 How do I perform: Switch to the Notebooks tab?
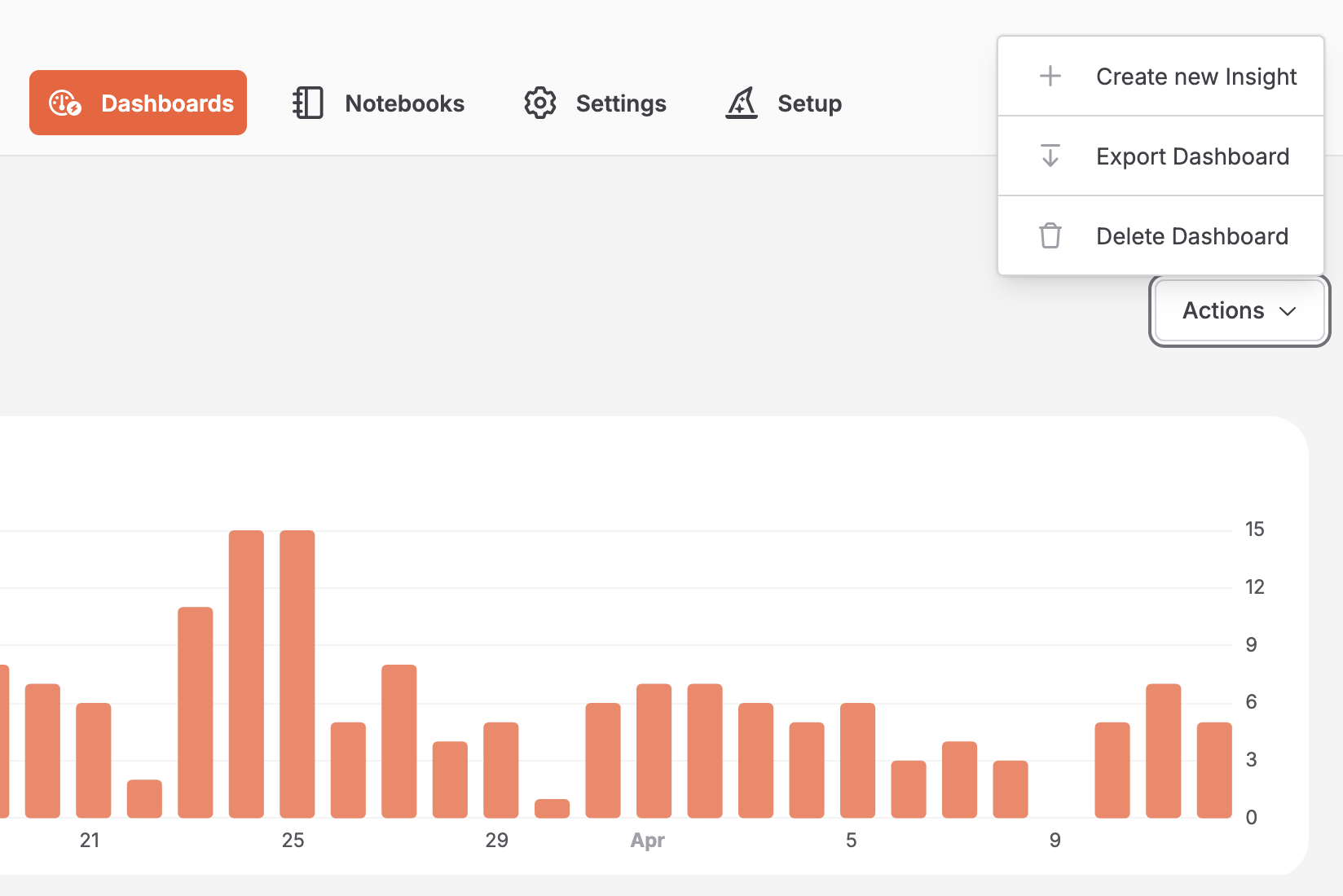[404, 103]
